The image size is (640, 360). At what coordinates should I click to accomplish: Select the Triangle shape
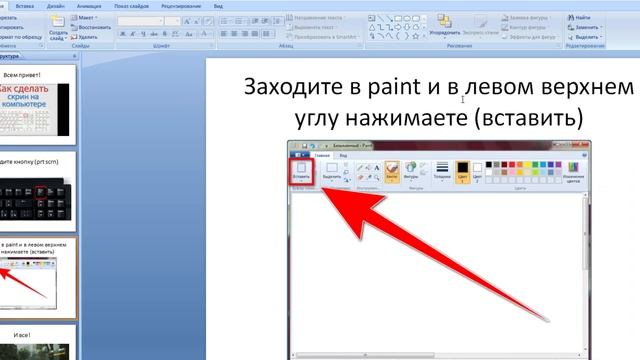pyautogui.click(x=372, y=27)
